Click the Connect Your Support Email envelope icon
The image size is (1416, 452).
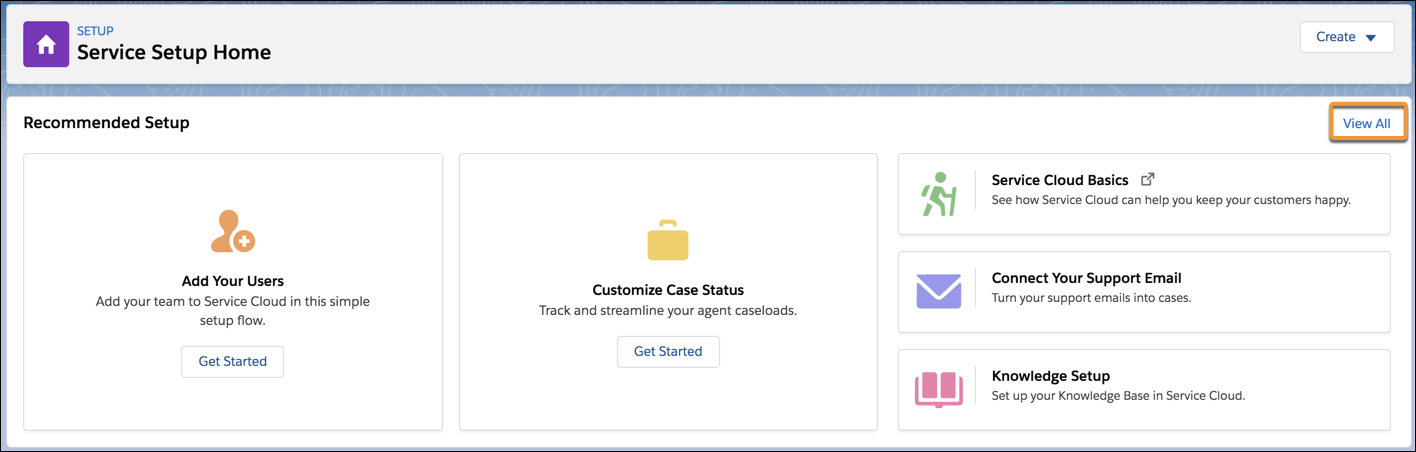coord(938,292)
